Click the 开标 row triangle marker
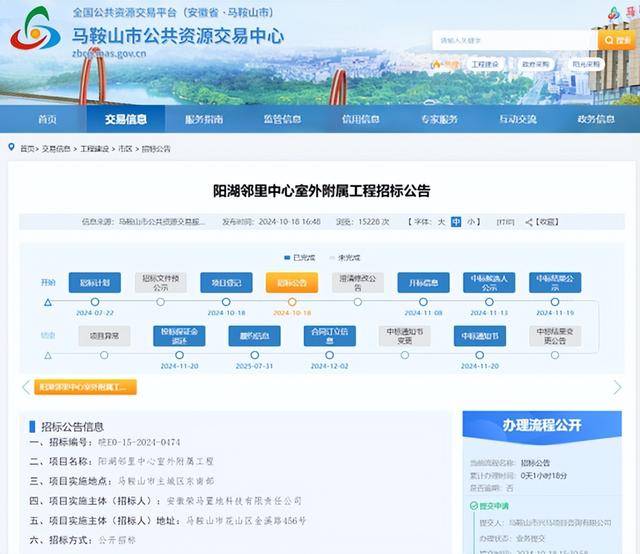This screenshot has height=554, width=640. [x=47, y=301]
